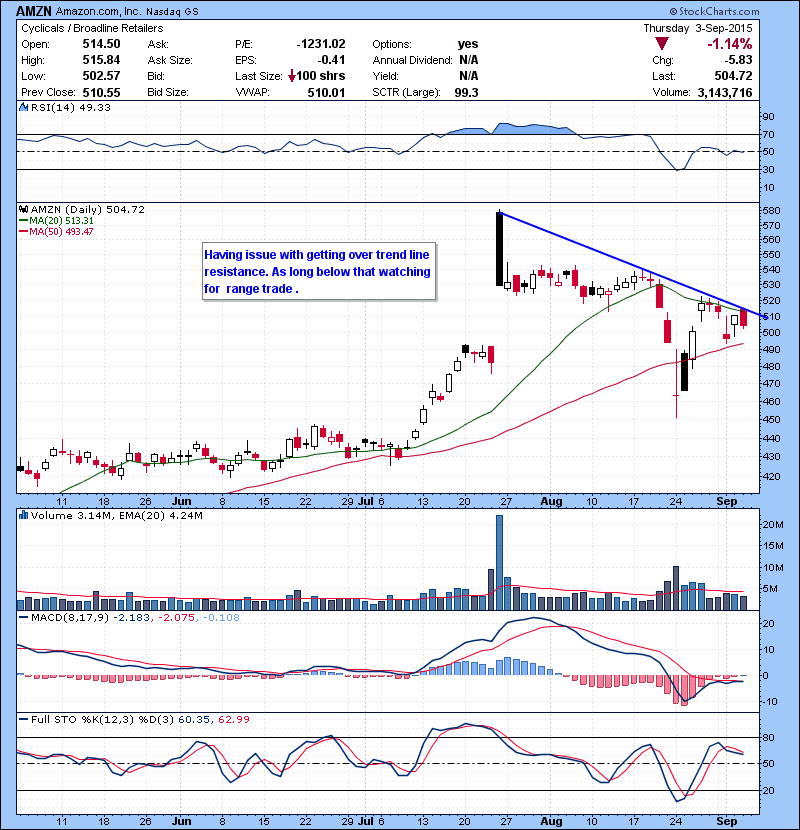Click the AMZN ticker symbol heading
Image resolution: width=800 pixels, height=830 pixels.
(x=34, y=9)
